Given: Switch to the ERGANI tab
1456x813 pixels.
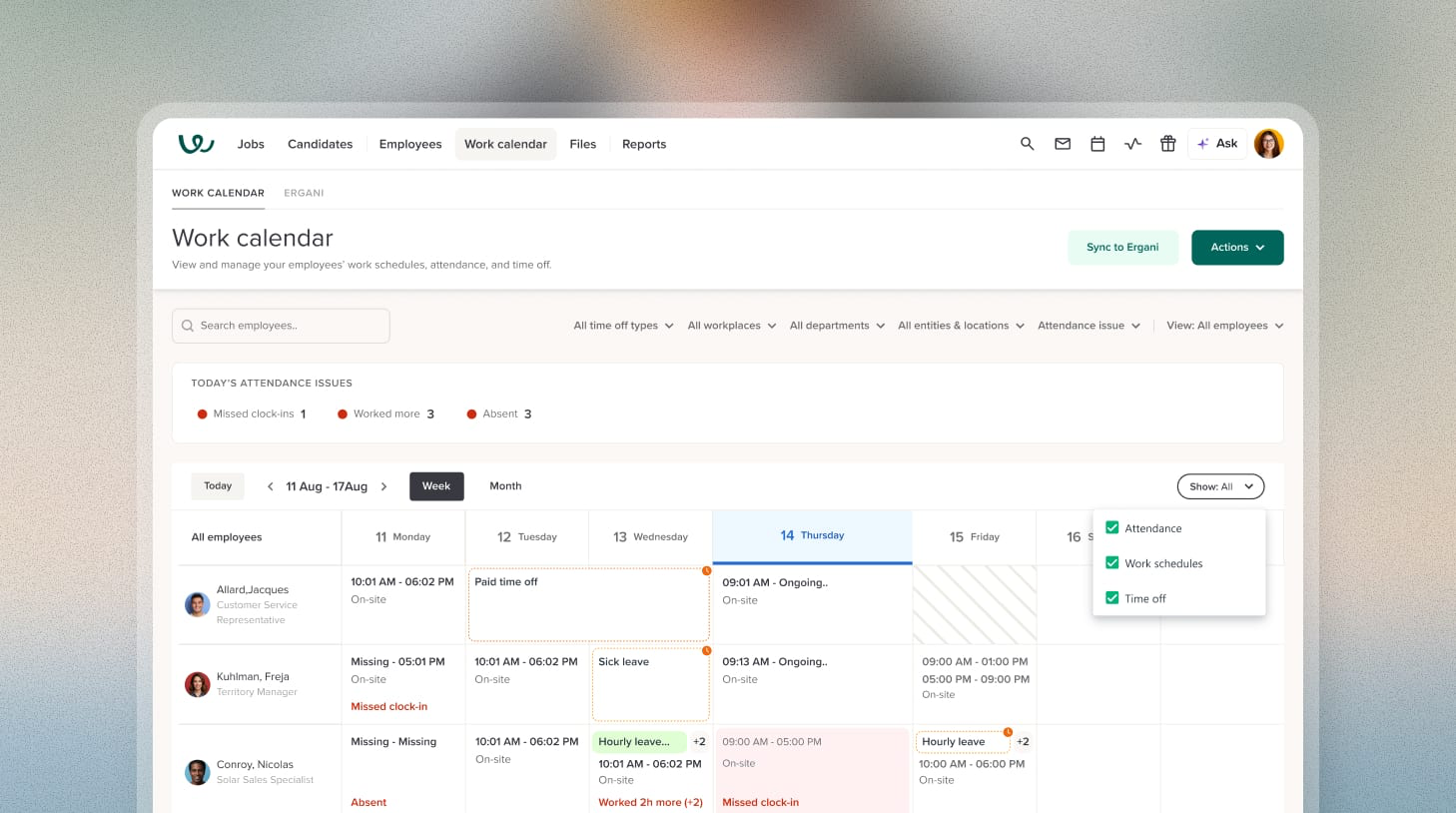Looking at the screenshot, I should tap(304, 193).
